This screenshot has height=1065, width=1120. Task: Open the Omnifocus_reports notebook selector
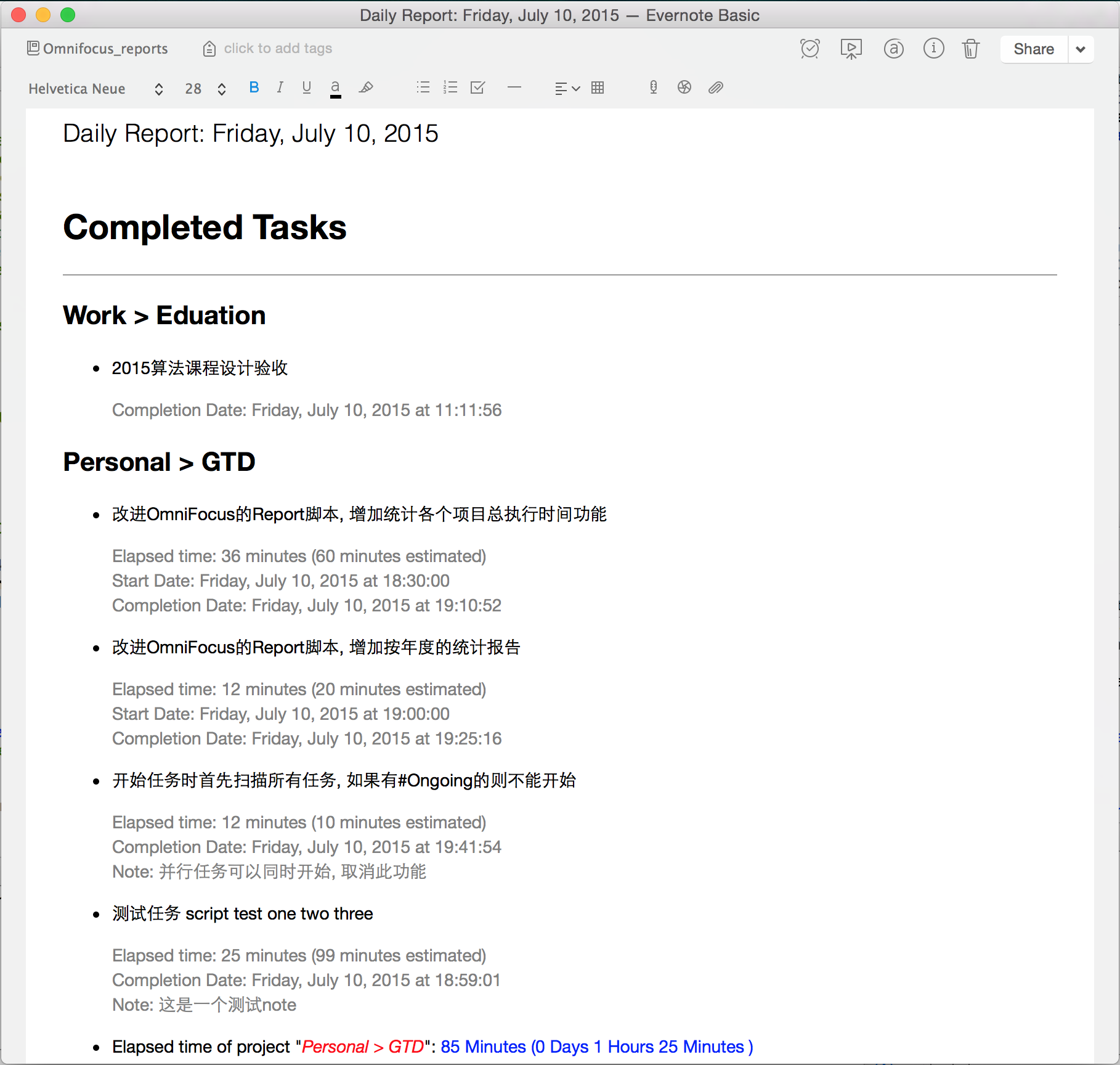tap(97, 49)
